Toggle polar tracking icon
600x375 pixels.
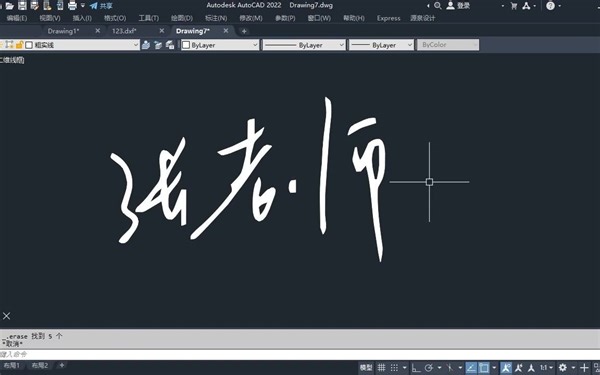429,368
